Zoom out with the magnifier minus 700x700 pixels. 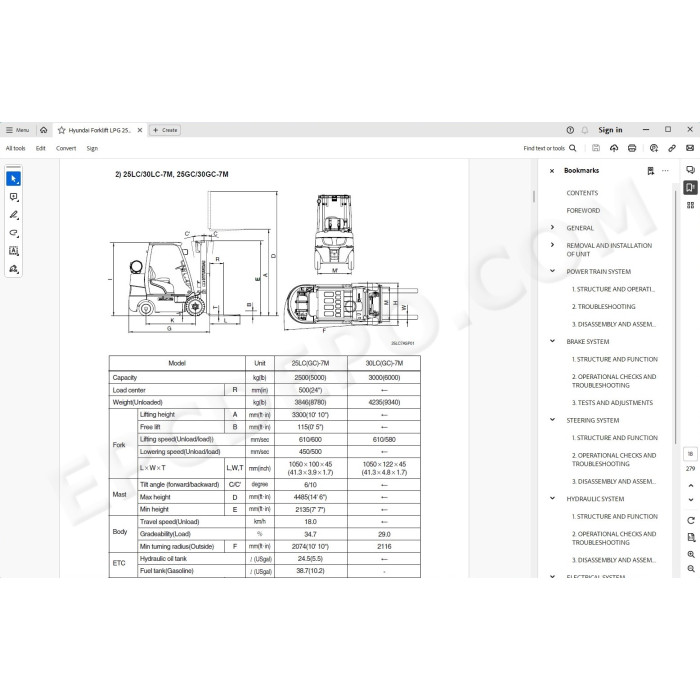[x=691, y=569]
